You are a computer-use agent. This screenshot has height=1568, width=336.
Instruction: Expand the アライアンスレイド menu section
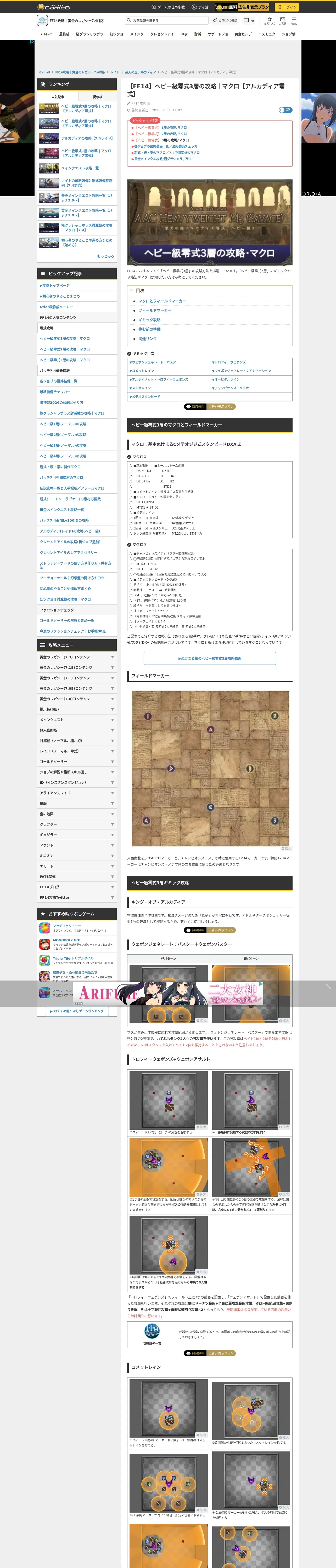click(x=77, y=793)
